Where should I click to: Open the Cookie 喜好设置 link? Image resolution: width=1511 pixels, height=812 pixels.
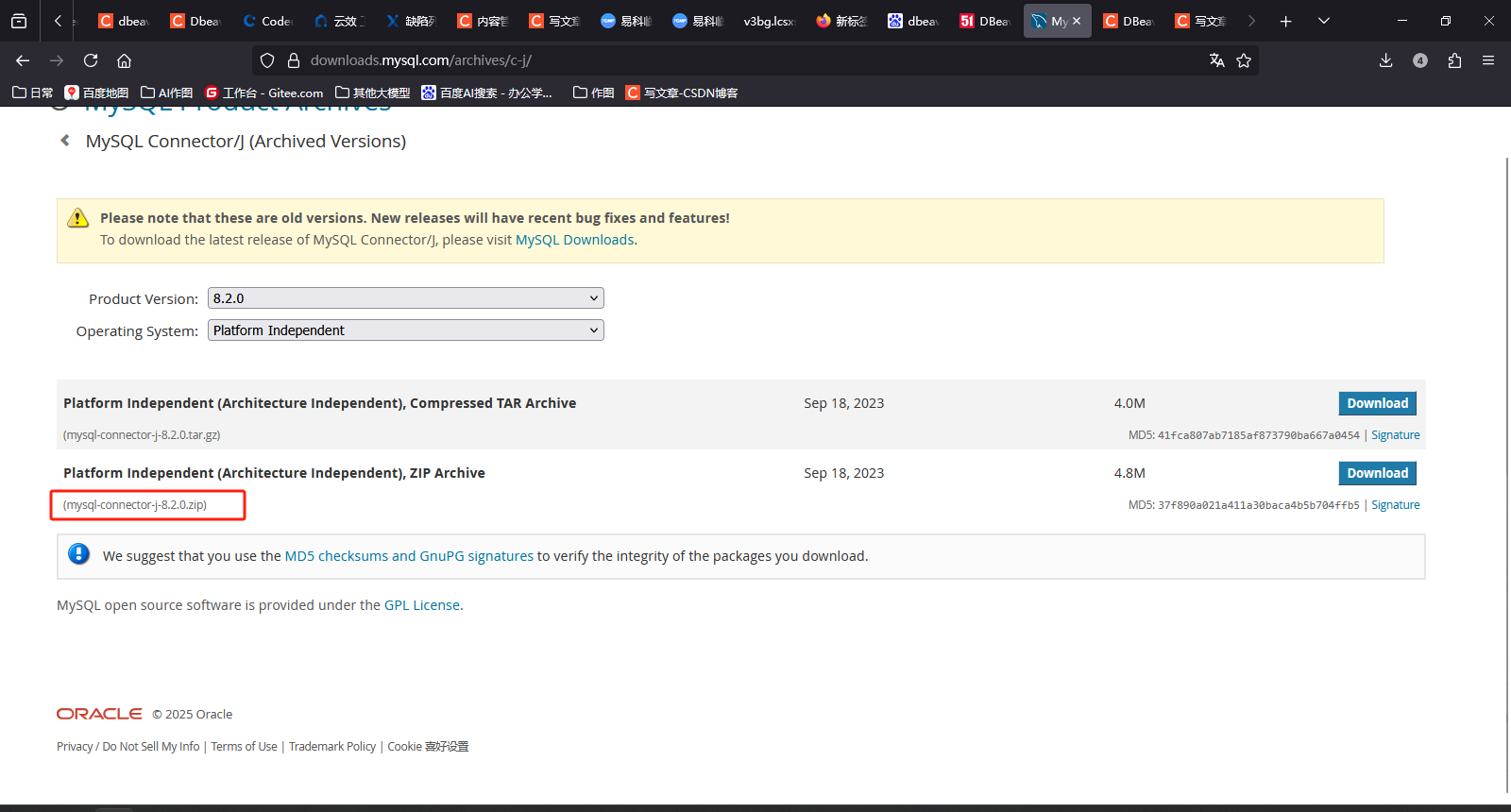point(428,747)
